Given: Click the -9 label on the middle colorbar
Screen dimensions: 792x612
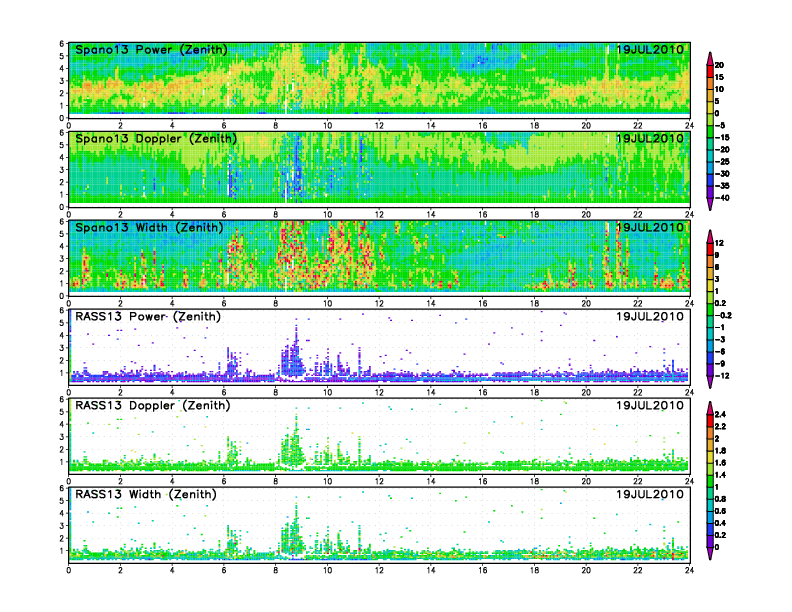Looking at the screenshot, I should [721, 364].
